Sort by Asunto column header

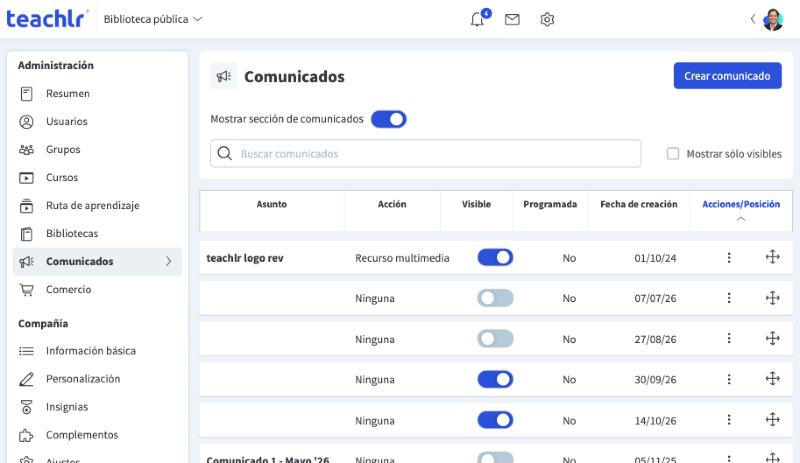click(x=271, y=204)
